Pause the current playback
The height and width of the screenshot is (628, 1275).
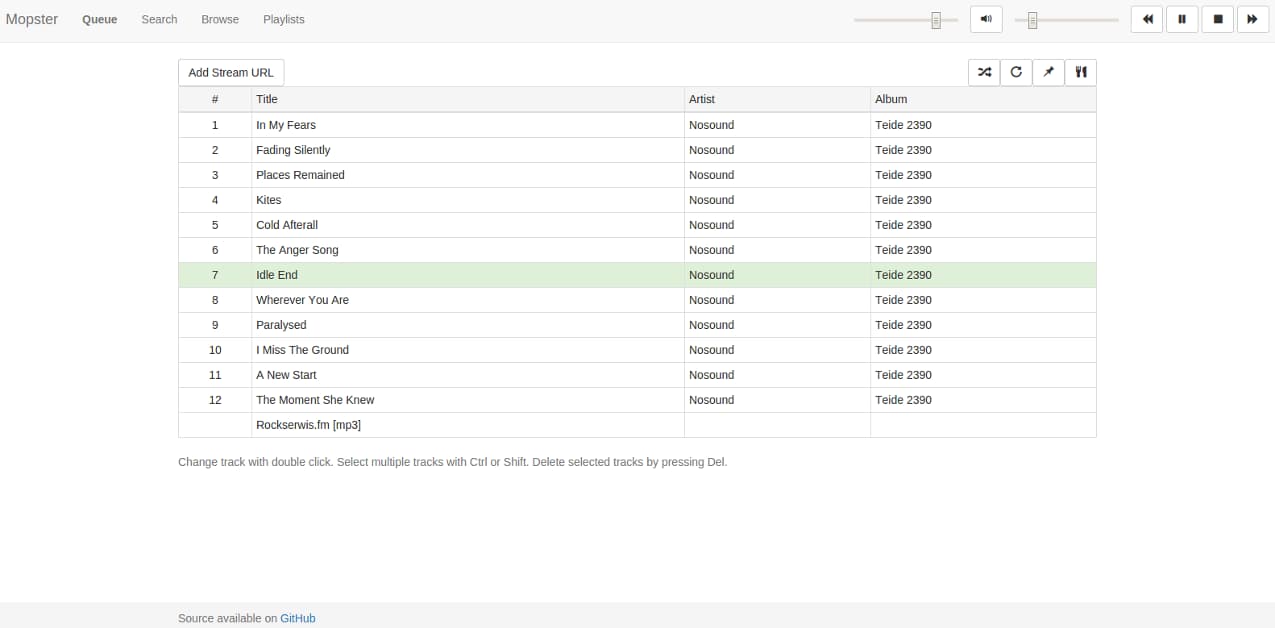[1182, 19]
